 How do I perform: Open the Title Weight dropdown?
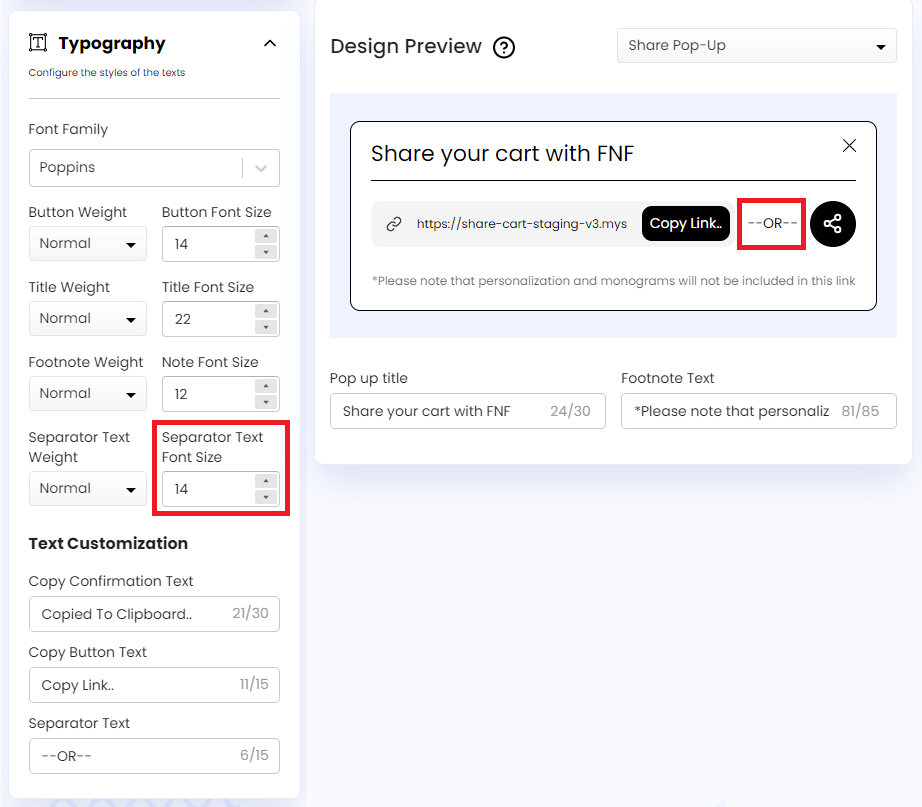click(x=87, y=318)
